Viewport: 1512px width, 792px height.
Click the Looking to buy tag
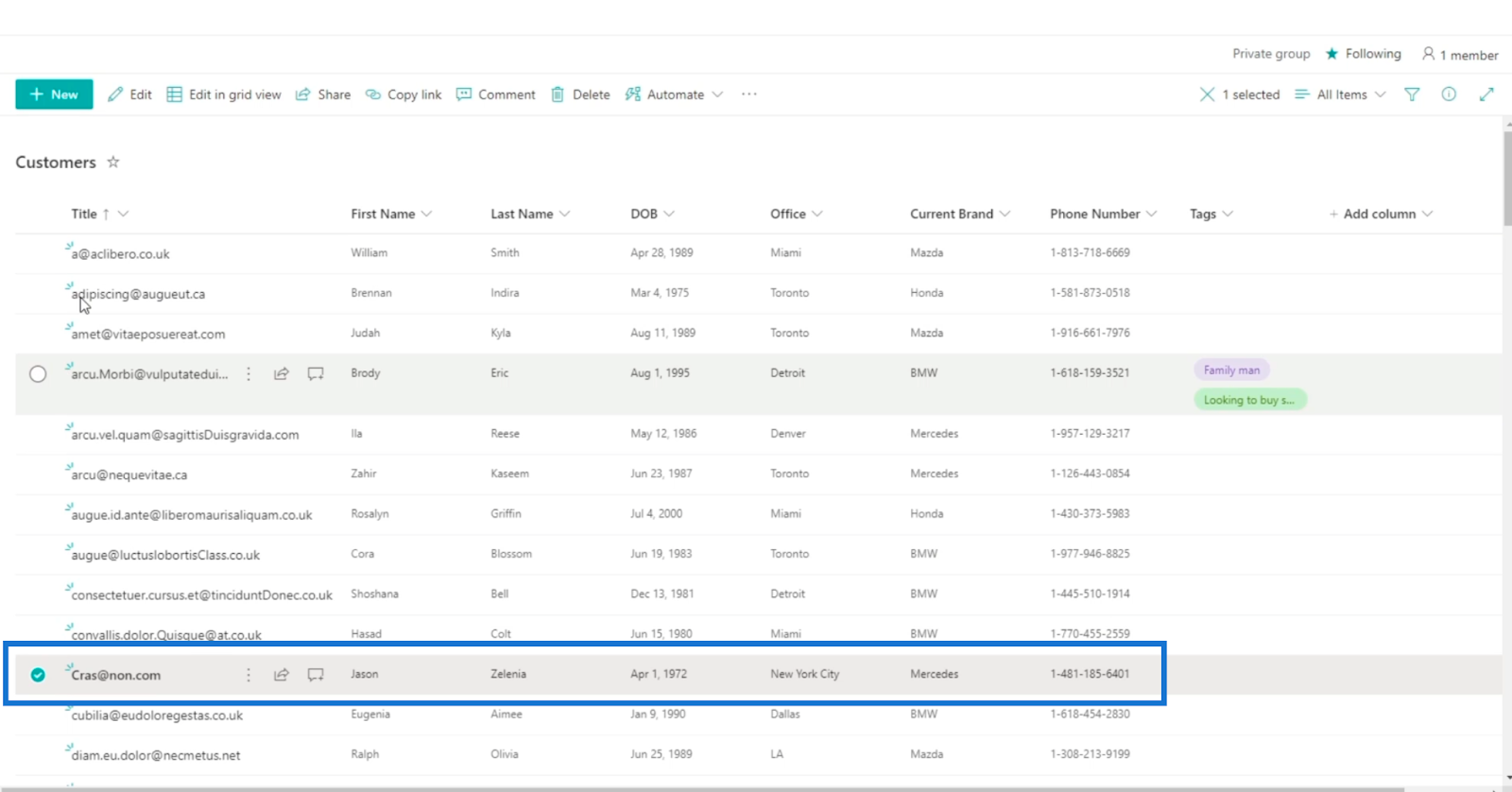click(1249, 400)
